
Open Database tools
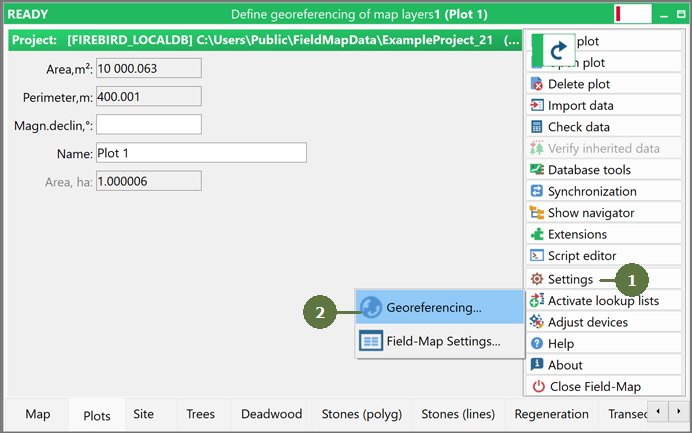pyautogui.click(x=603, y=169)
